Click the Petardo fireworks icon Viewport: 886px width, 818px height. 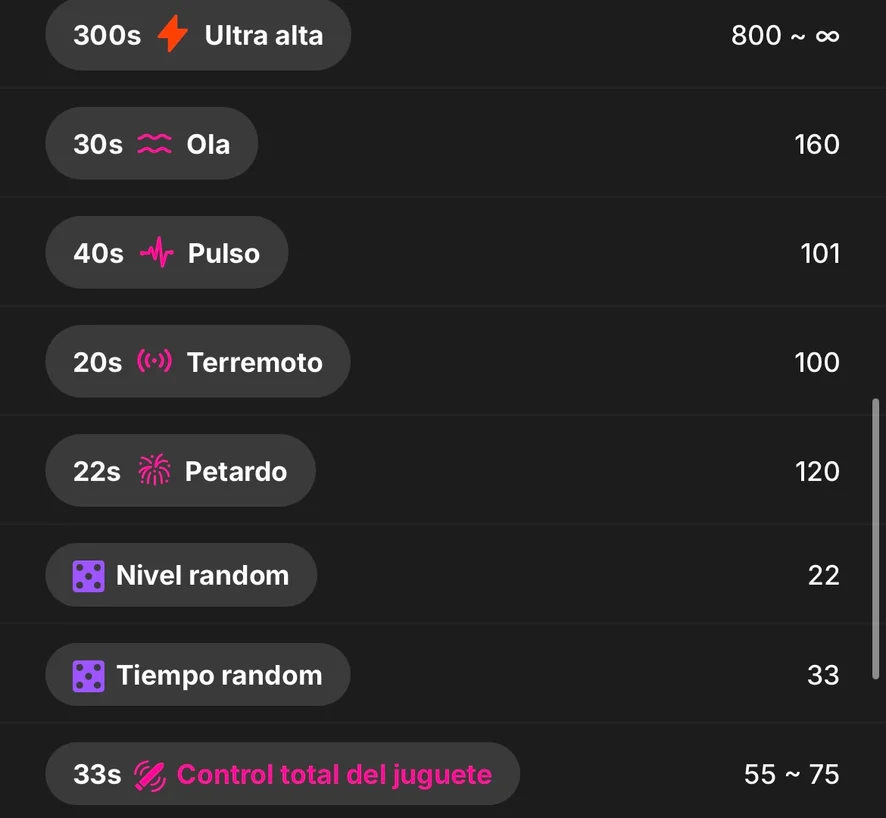point(154,471)
